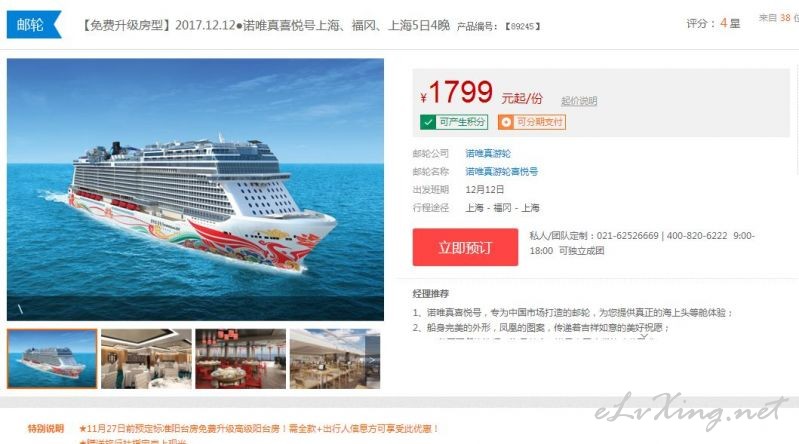
Task: Open the 诺唯真游轮喜悦号 ship name link
Action: [501, 171]
